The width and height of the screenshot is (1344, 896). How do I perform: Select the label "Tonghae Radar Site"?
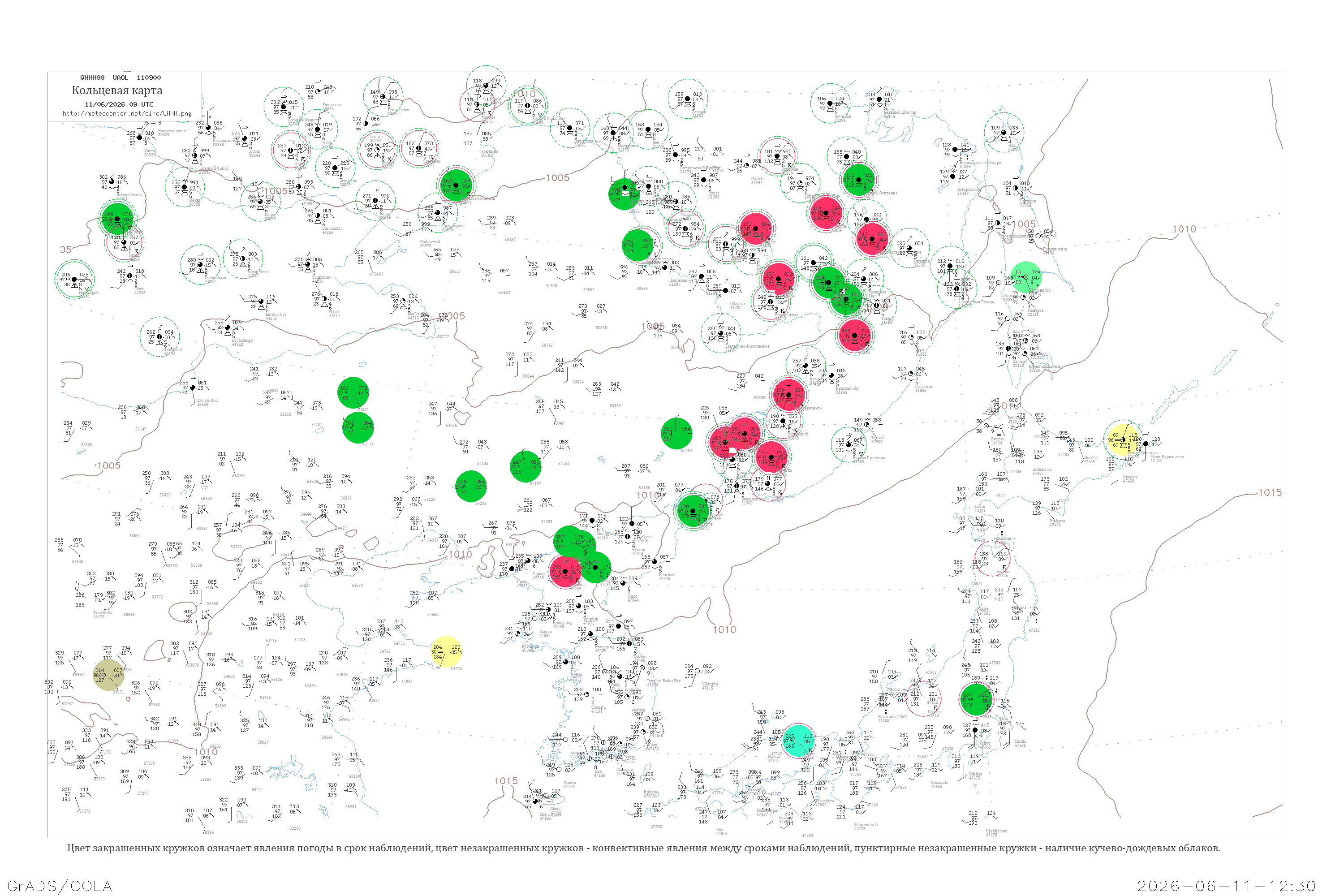663,681
